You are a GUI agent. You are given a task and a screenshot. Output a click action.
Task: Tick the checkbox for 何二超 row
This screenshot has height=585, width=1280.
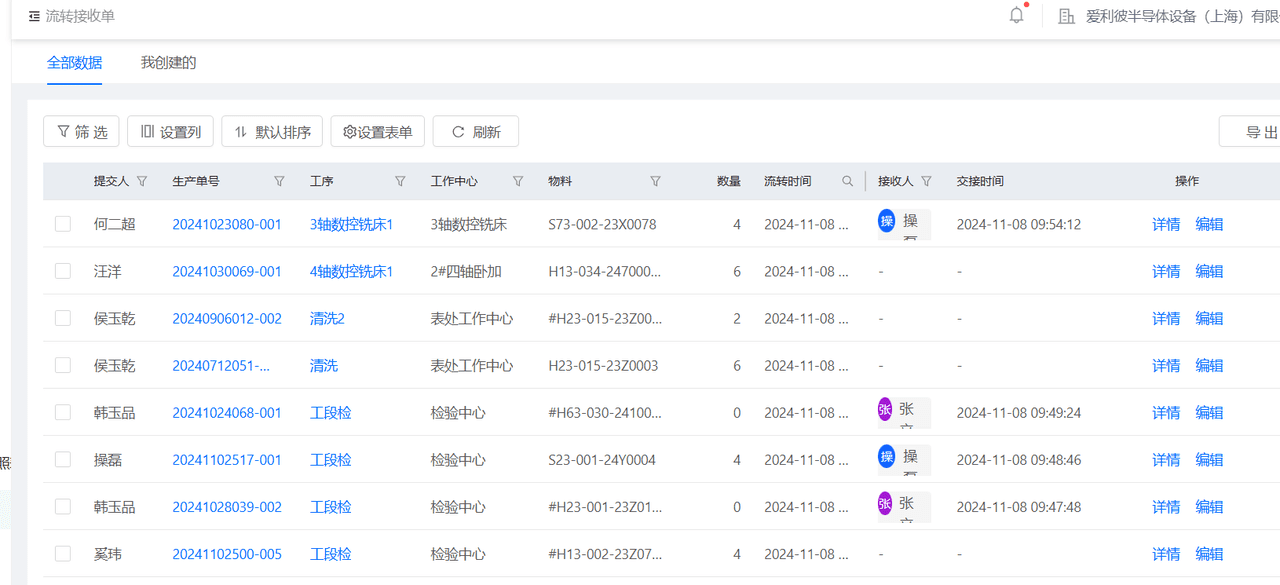(63, 224)
